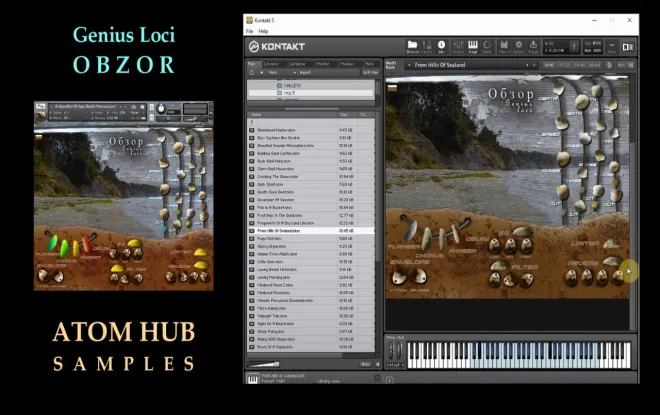Click the pitch bend wheel
660x415 pixels.
tap(391, 351)
